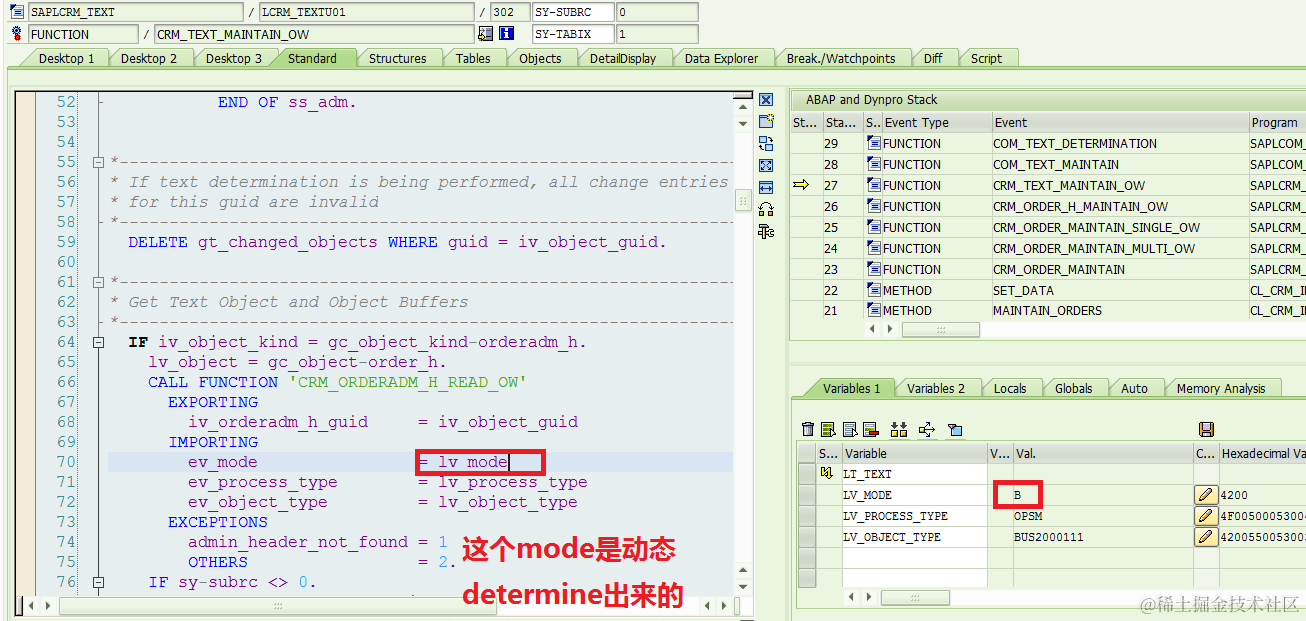
Task: Select the row selector for LV_MODE
Action: click(808, 495)
